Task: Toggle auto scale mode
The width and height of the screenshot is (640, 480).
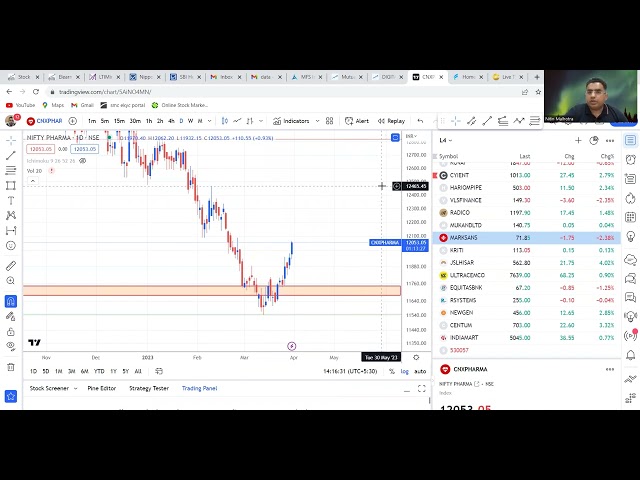Action: tap(420, 371)
